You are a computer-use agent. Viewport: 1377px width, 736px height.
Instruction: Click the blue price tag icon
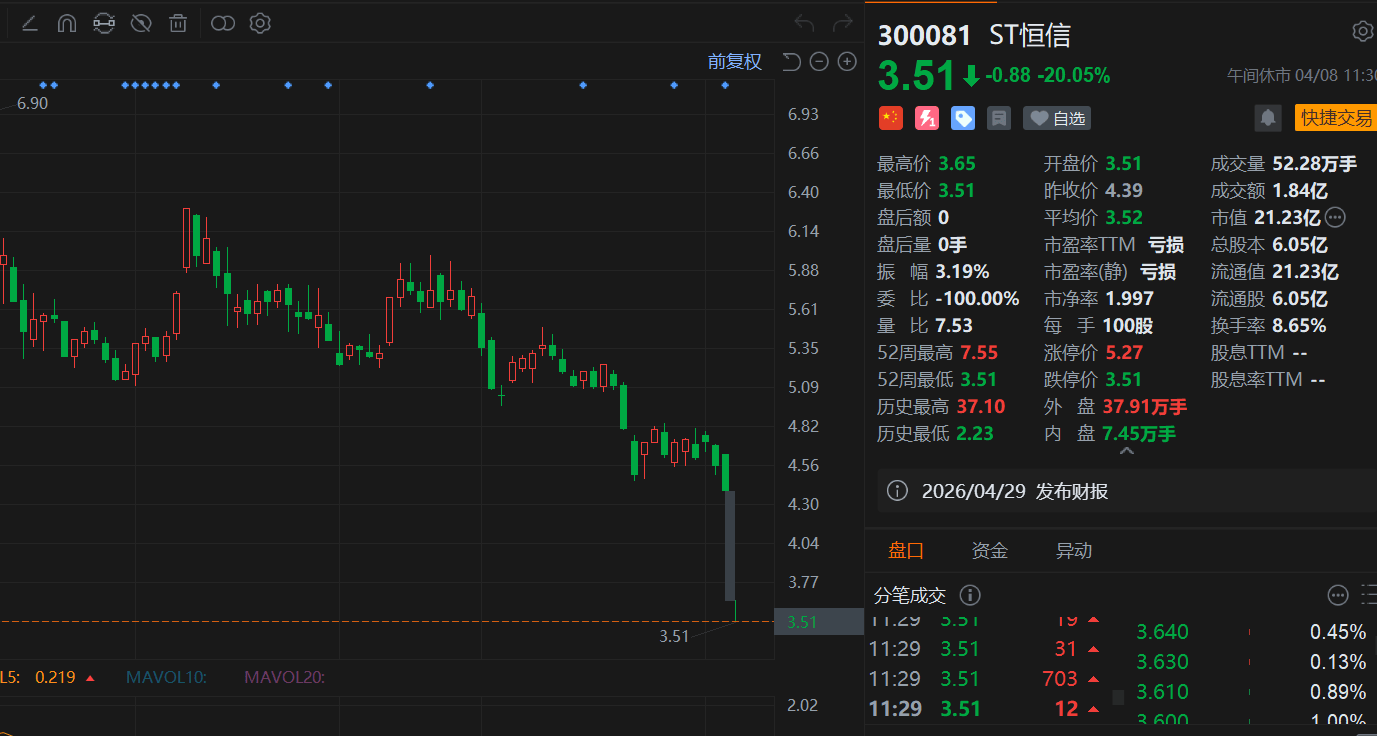coord(963,118)
